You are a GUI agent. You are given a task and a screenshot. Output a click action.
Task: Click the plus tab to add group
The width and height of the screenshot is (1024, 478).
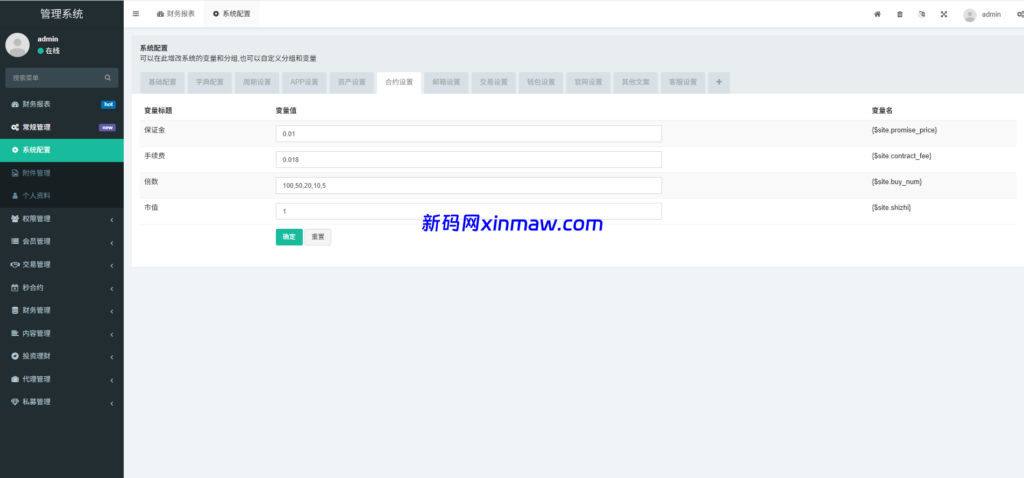point(719,82)
